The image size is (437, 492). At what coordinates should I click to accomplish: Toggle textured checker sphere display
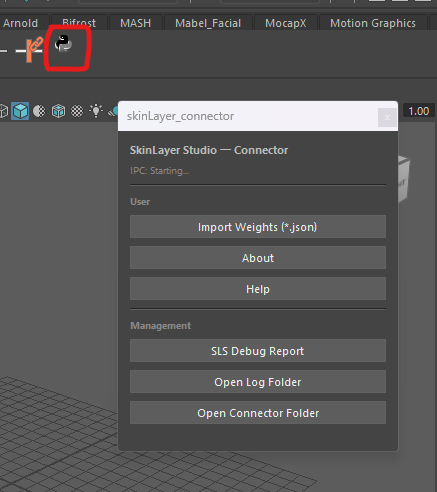77,111
